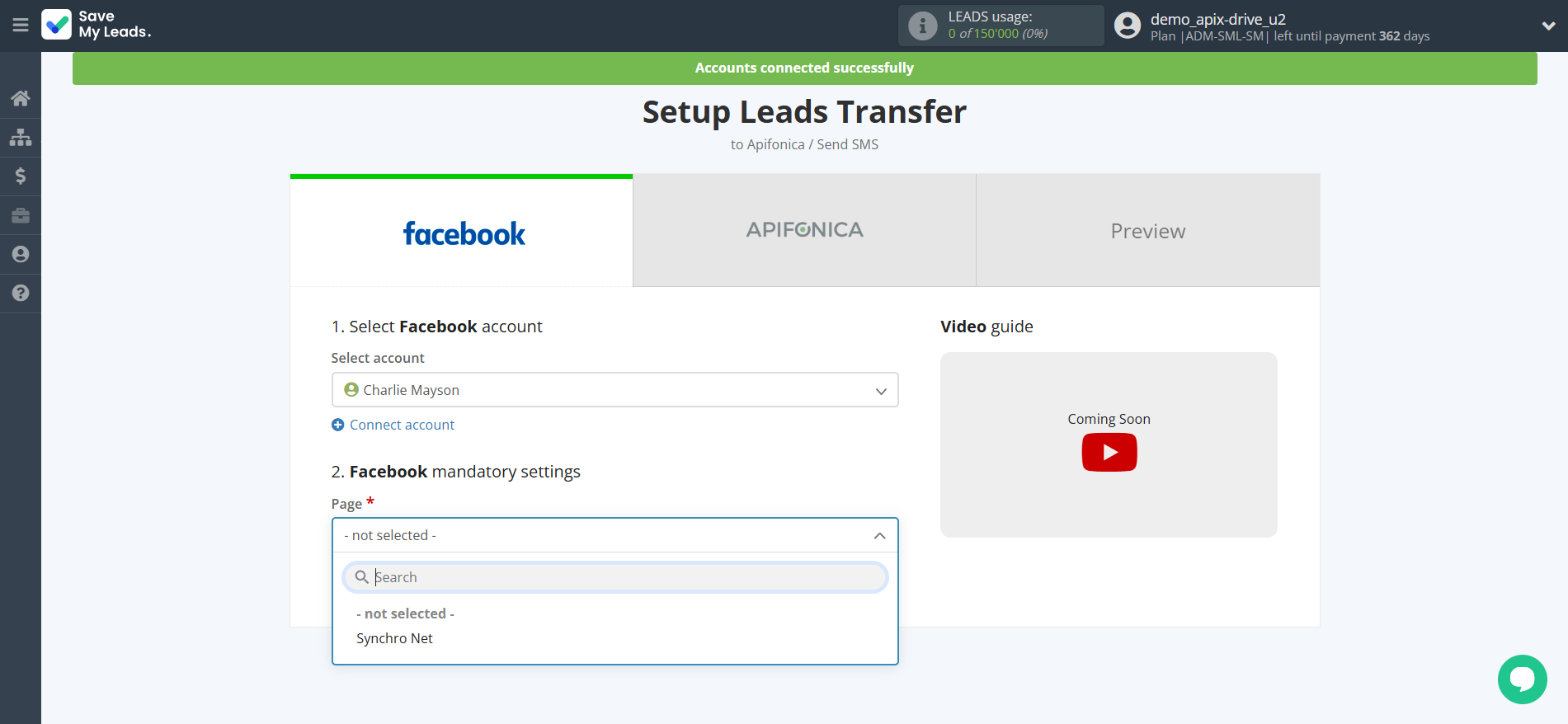Screen dimensions: 1568x724
Task: Go to Home via the sidebar house icon
Action: (x=21, y=98)
